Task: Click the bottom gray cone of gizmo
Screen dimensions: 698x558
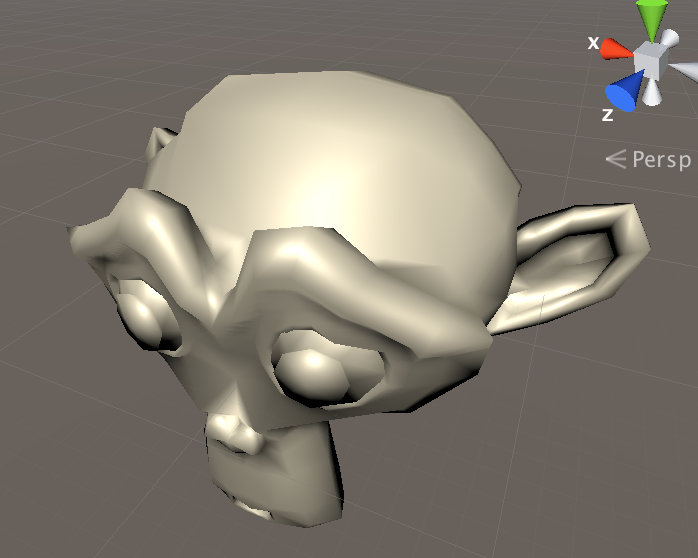Action: pyautogui.click(x=652, y=93)
